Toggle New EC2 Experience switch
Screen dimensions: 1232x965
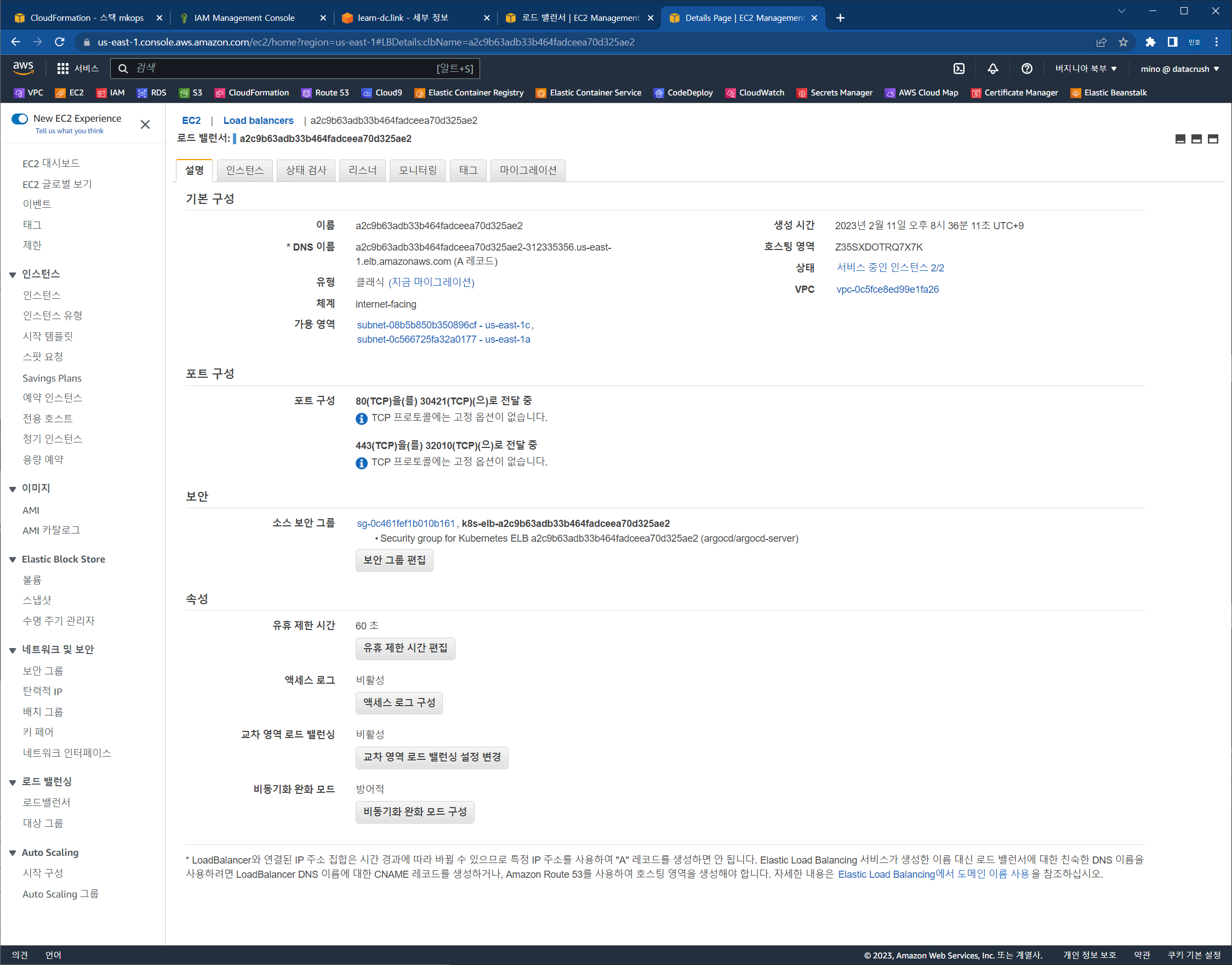pos(20,118)
